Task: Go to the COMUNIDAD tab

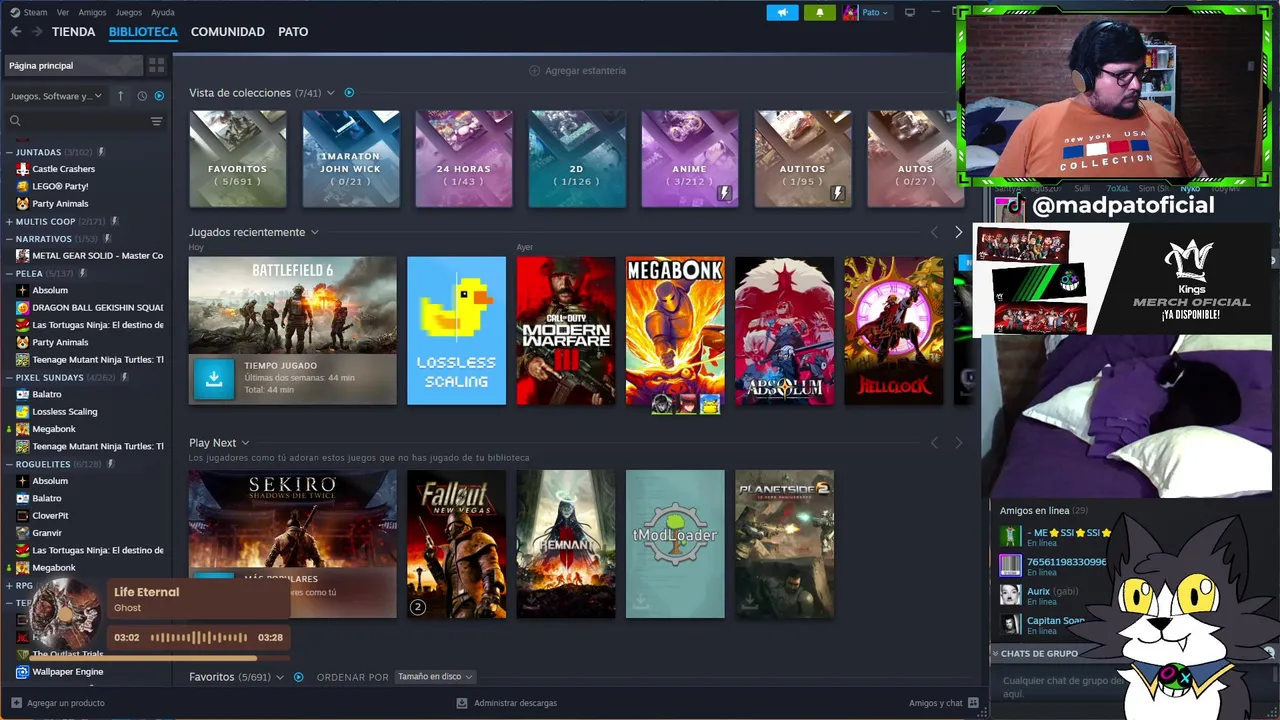Action: 228,32
